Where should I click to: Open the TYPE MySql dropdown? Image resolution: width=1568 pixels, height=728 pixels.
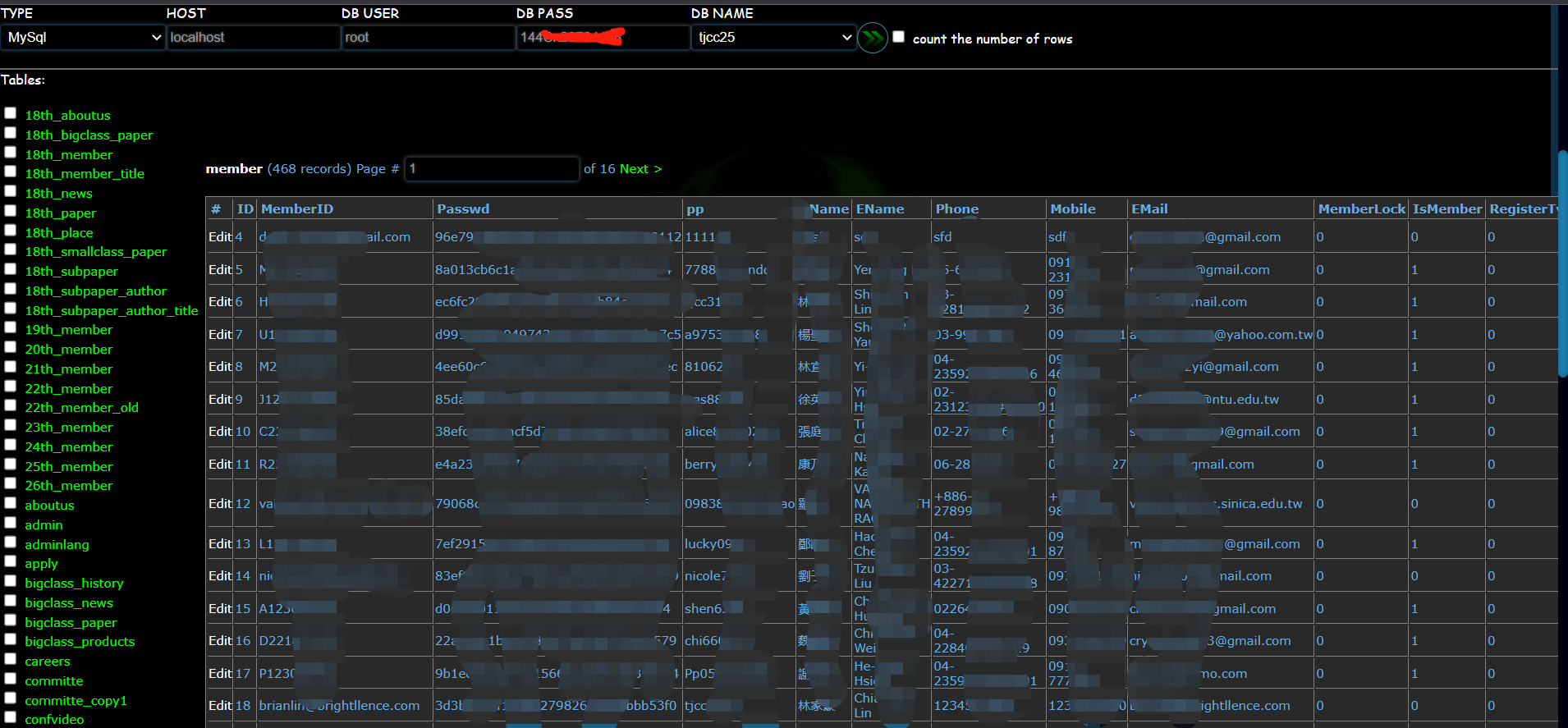[x=83, y=37]
